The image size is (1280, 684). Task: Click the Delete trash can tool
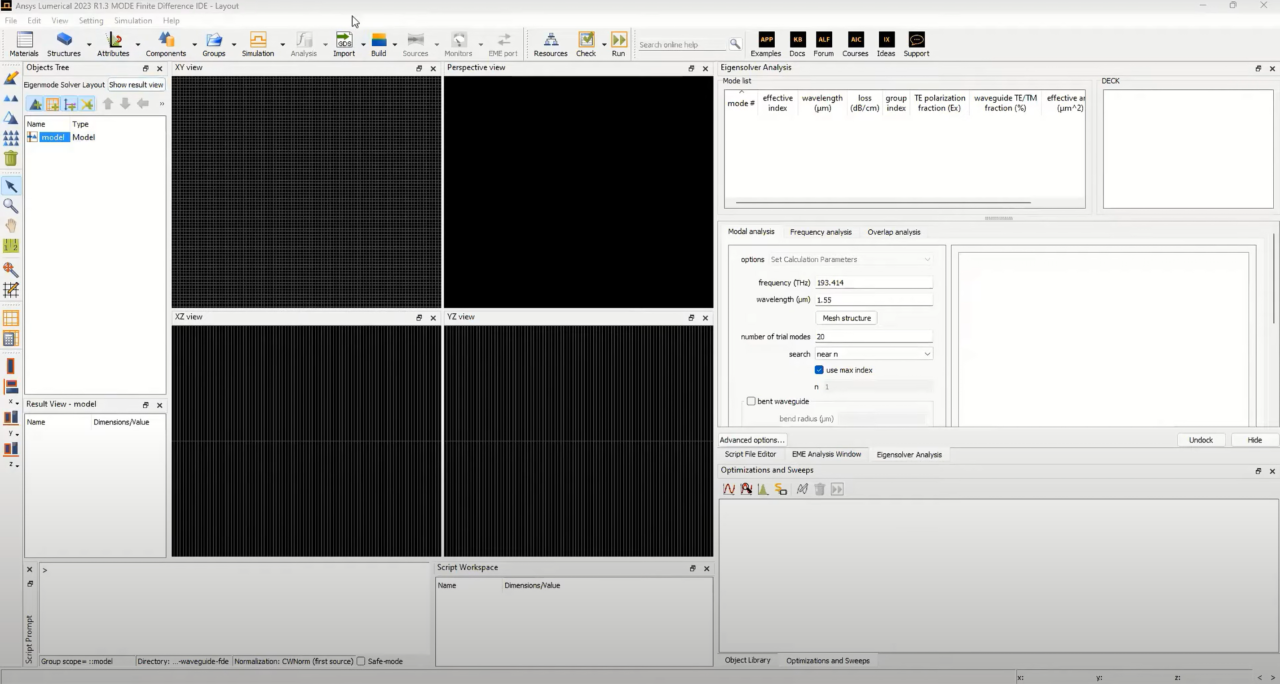(11, 158)
